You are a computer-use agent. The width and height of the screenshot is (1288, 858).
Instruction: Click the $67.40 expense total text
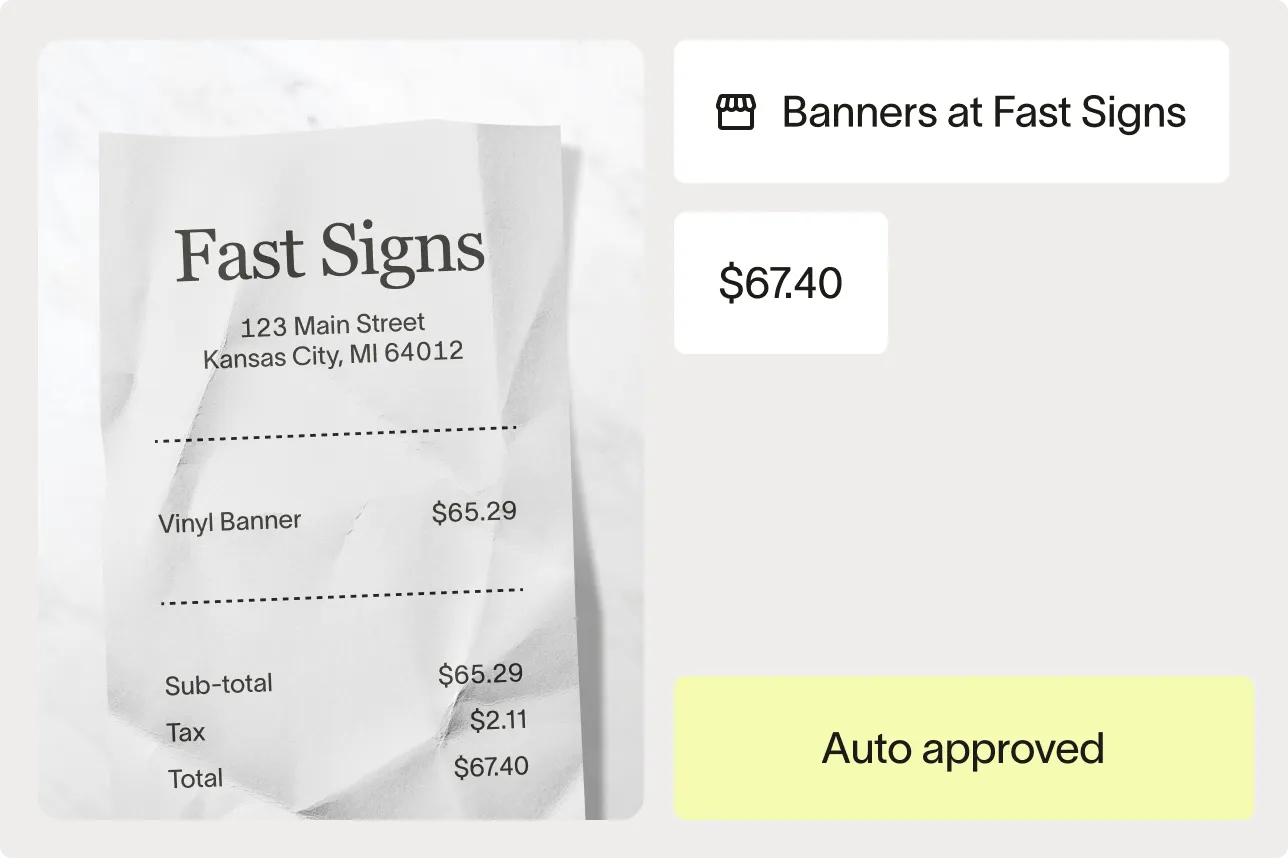coord(781,283)
